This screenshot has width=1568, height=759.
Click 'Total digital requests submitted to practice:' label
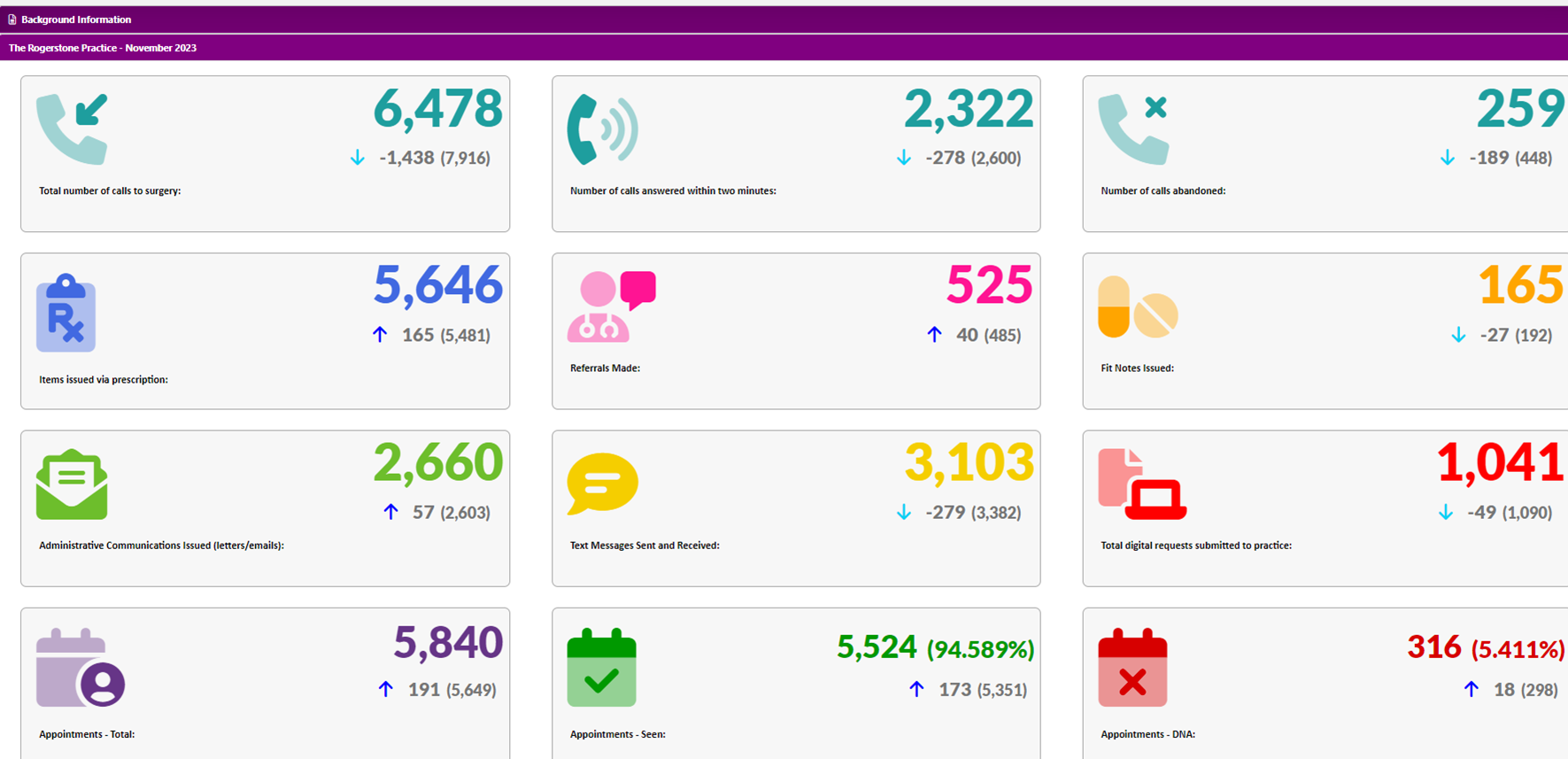(1196, 546)
